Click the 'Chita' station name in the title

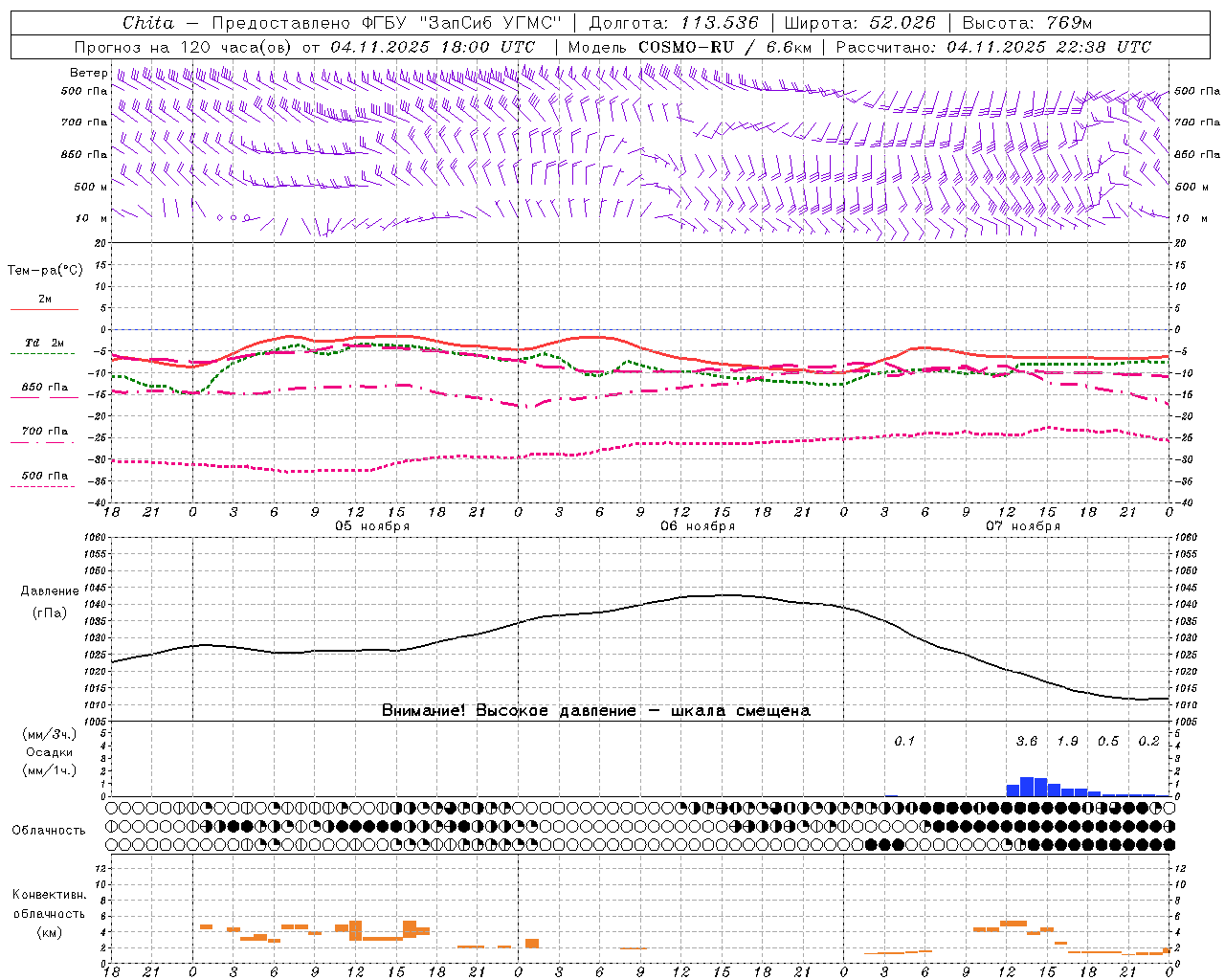point(148,23)
